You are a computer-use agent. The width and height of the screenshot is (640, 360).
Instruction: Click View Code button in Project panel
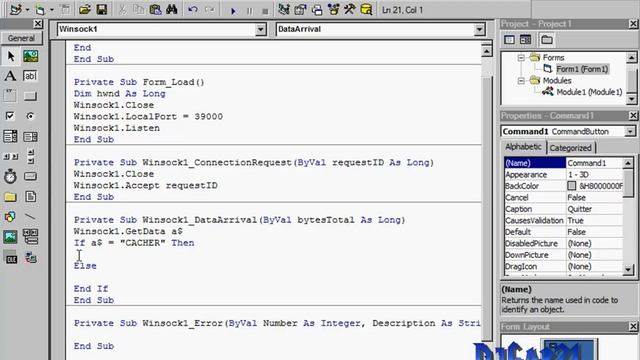coord(509,40)
